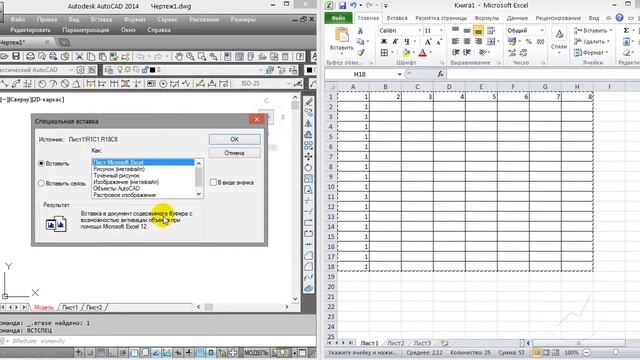The image size is (640, 360).
Task: Click the Cut scissors icon in AutoCAD toolbar
Action: (x=80, y=56)
